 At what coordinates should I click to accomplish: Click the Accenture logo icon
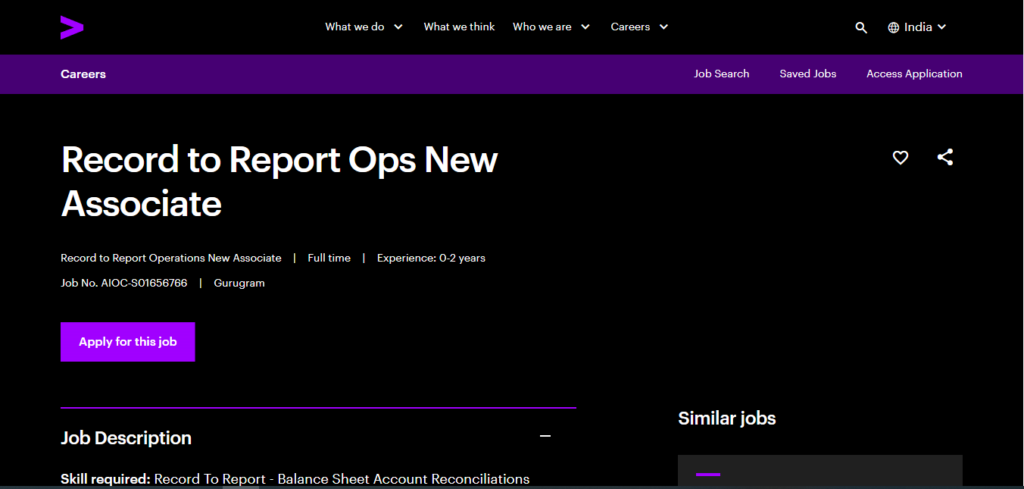[x=72, y=27]
